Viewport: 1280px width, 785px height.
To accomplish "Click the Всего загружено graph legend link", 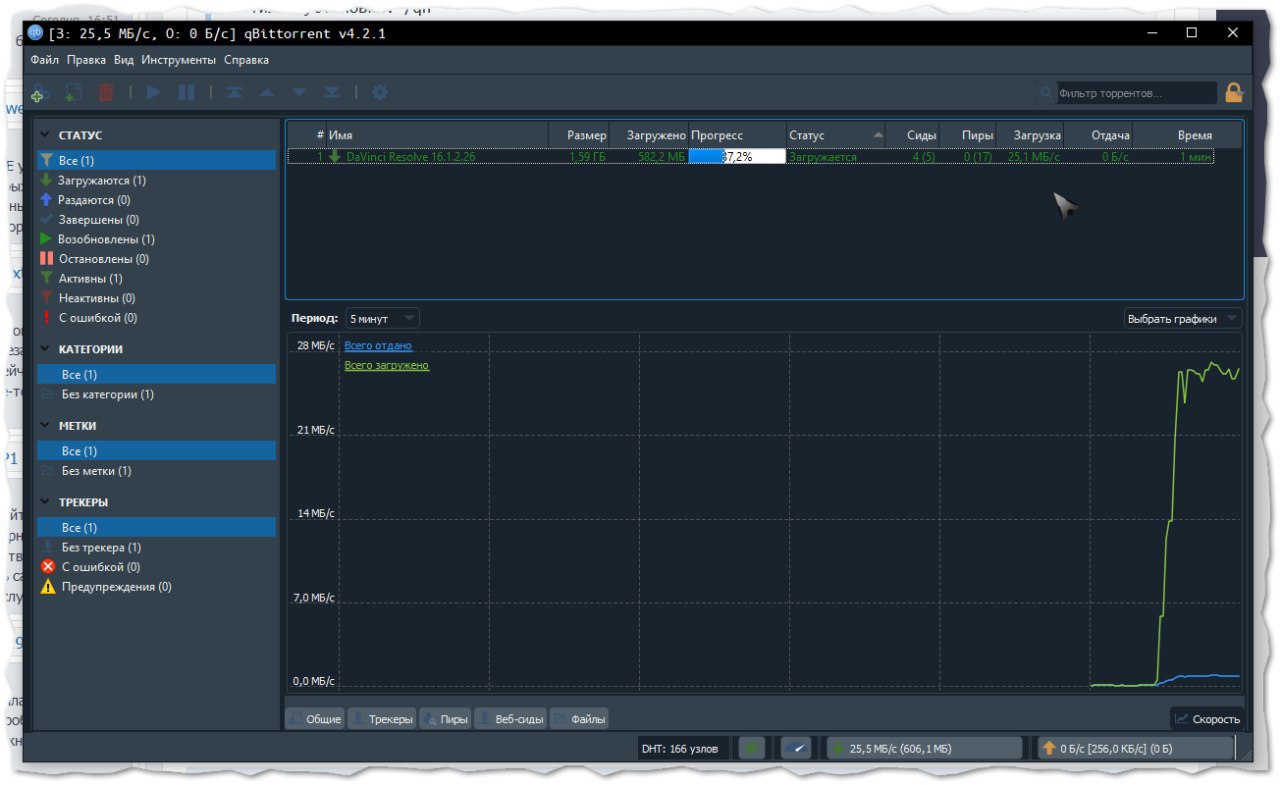I will tap(386, 366).
